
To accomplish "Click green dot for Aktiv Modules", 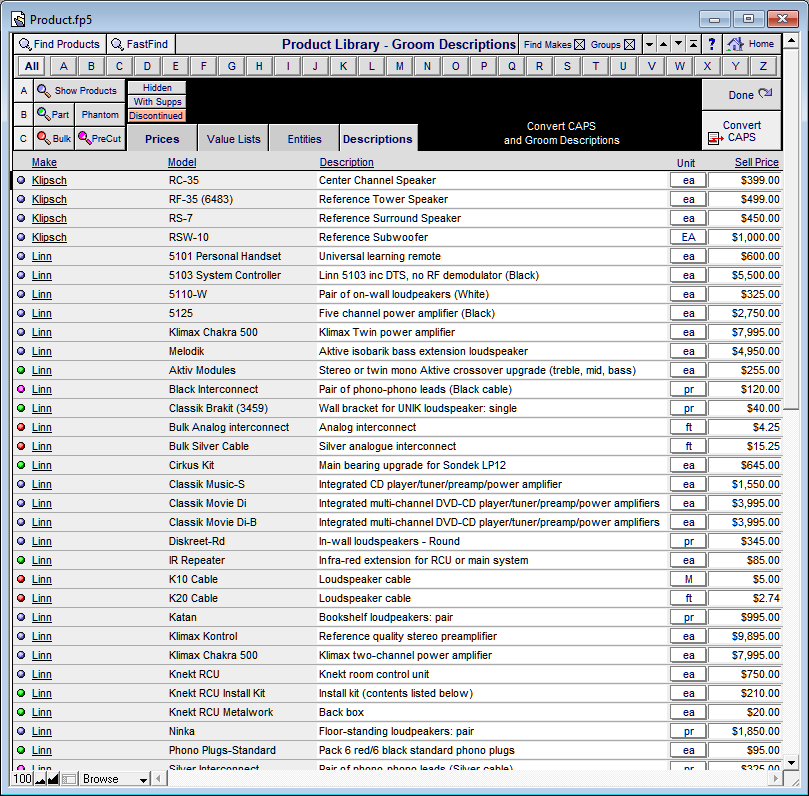I will pyautogui.click(x=21, y=370).
